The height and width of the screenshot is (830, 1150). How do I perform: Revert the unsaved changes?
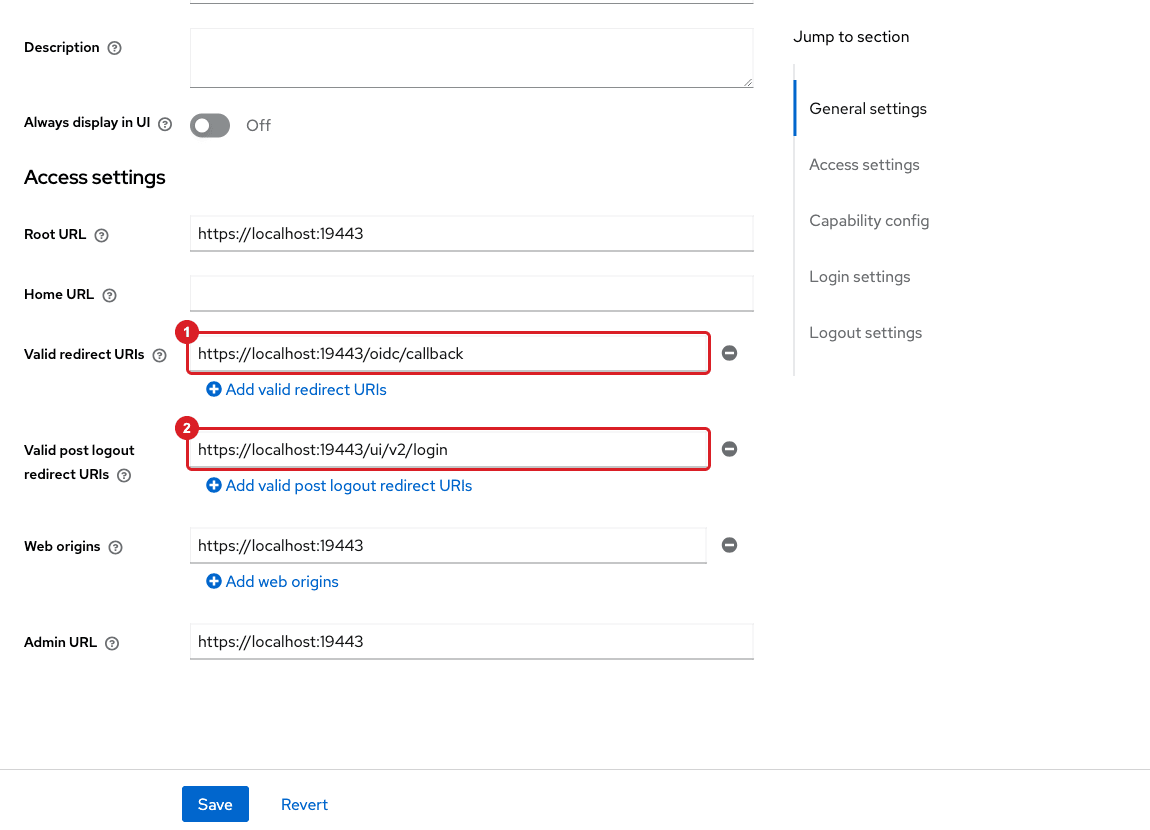coord(304,804)
